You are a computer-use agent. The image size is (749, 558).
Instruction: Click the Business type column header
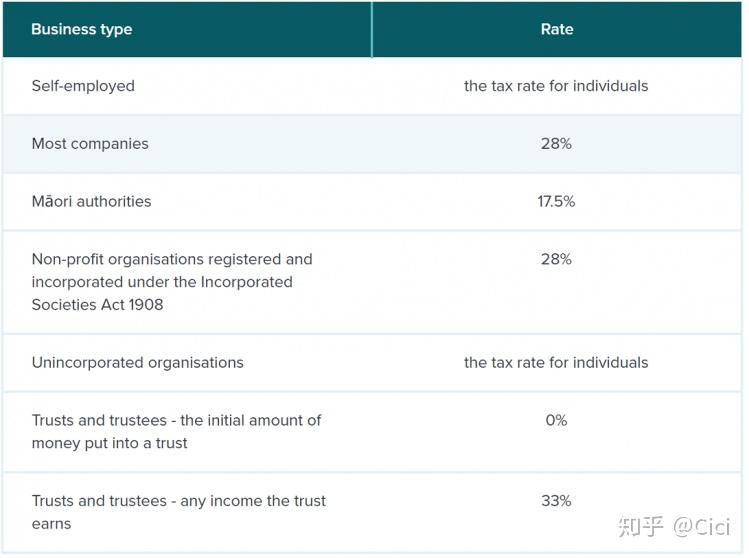coord(82,29)
